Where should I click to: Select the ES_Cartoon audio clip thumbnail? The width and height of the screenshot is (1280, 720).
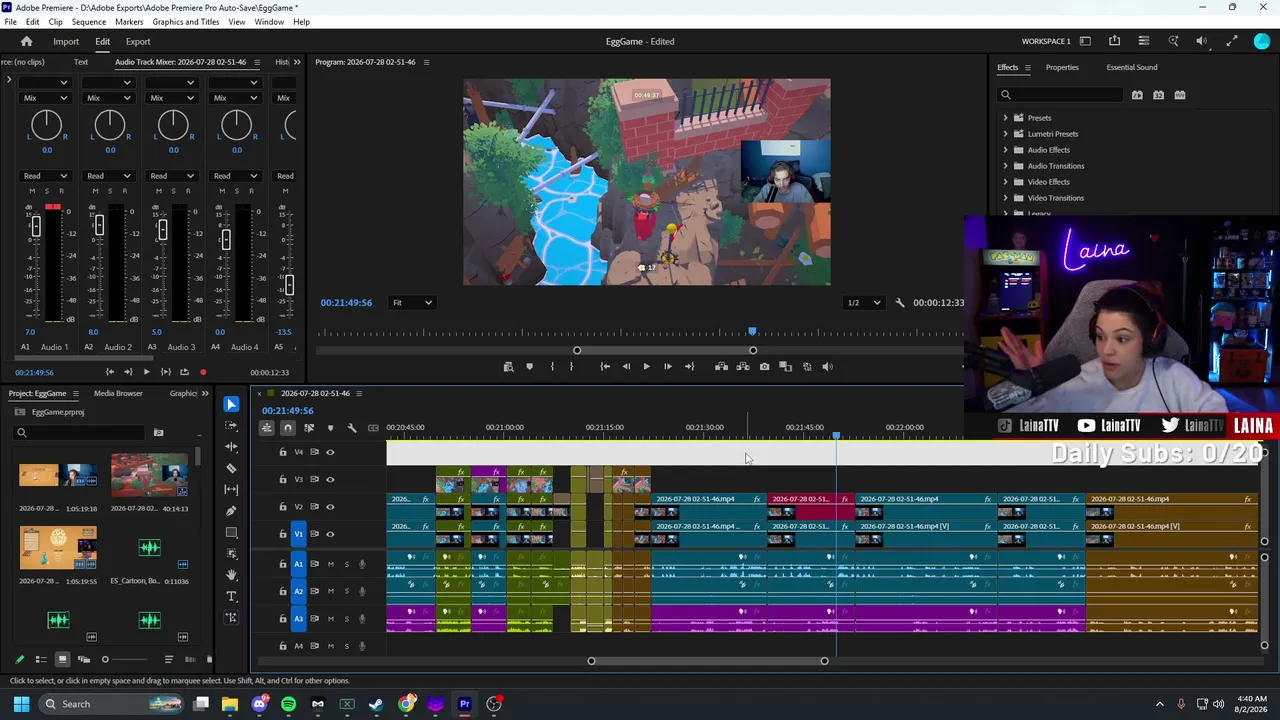point(149,548)
